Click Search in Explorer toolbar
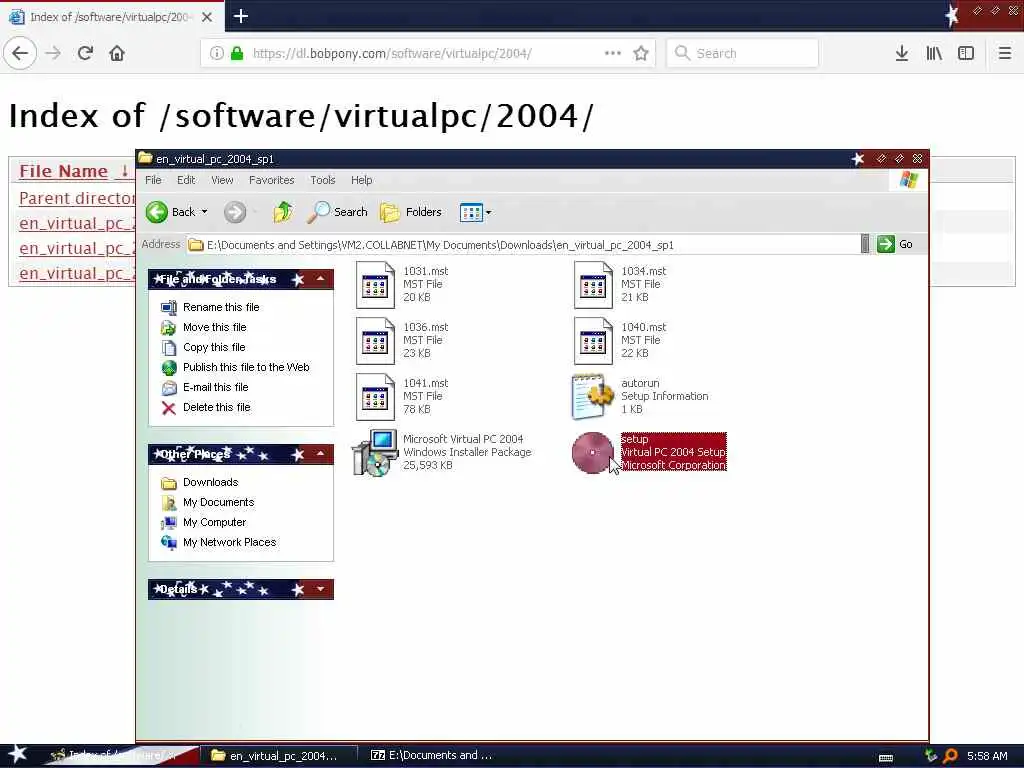This screenshot has height=768, width=1024. point(338,212)
